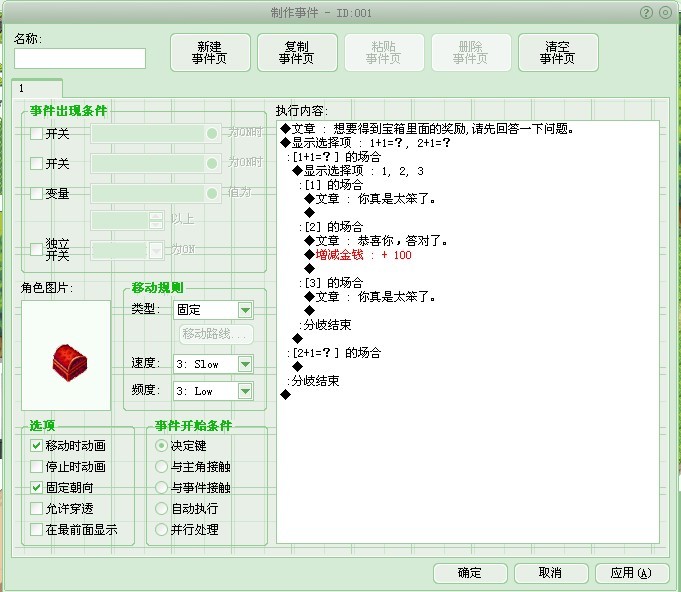Click 确定 to confirm the event

tap(470, 573)
